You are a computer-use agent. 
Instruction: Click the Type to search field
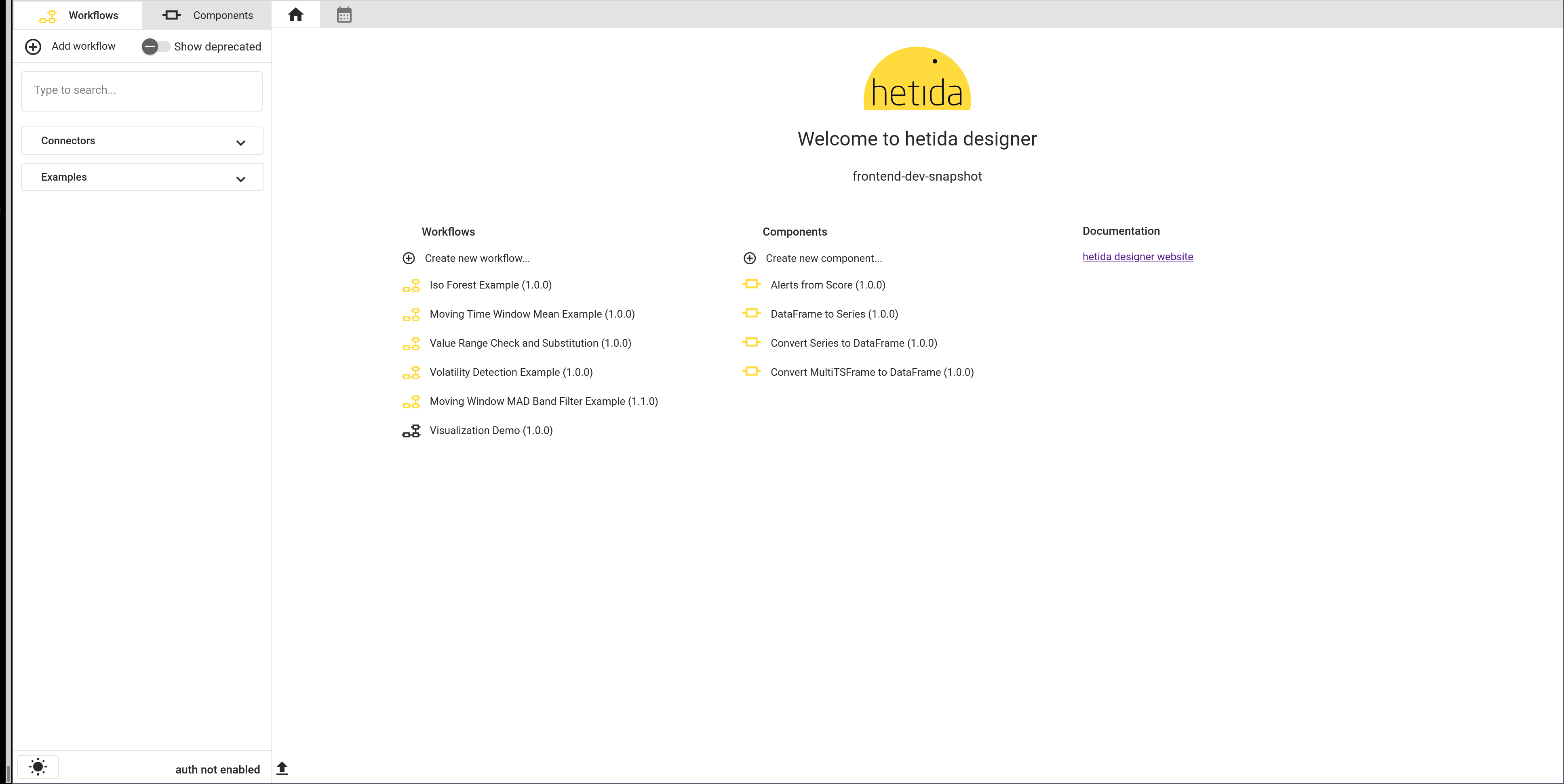tap(142, 91)
